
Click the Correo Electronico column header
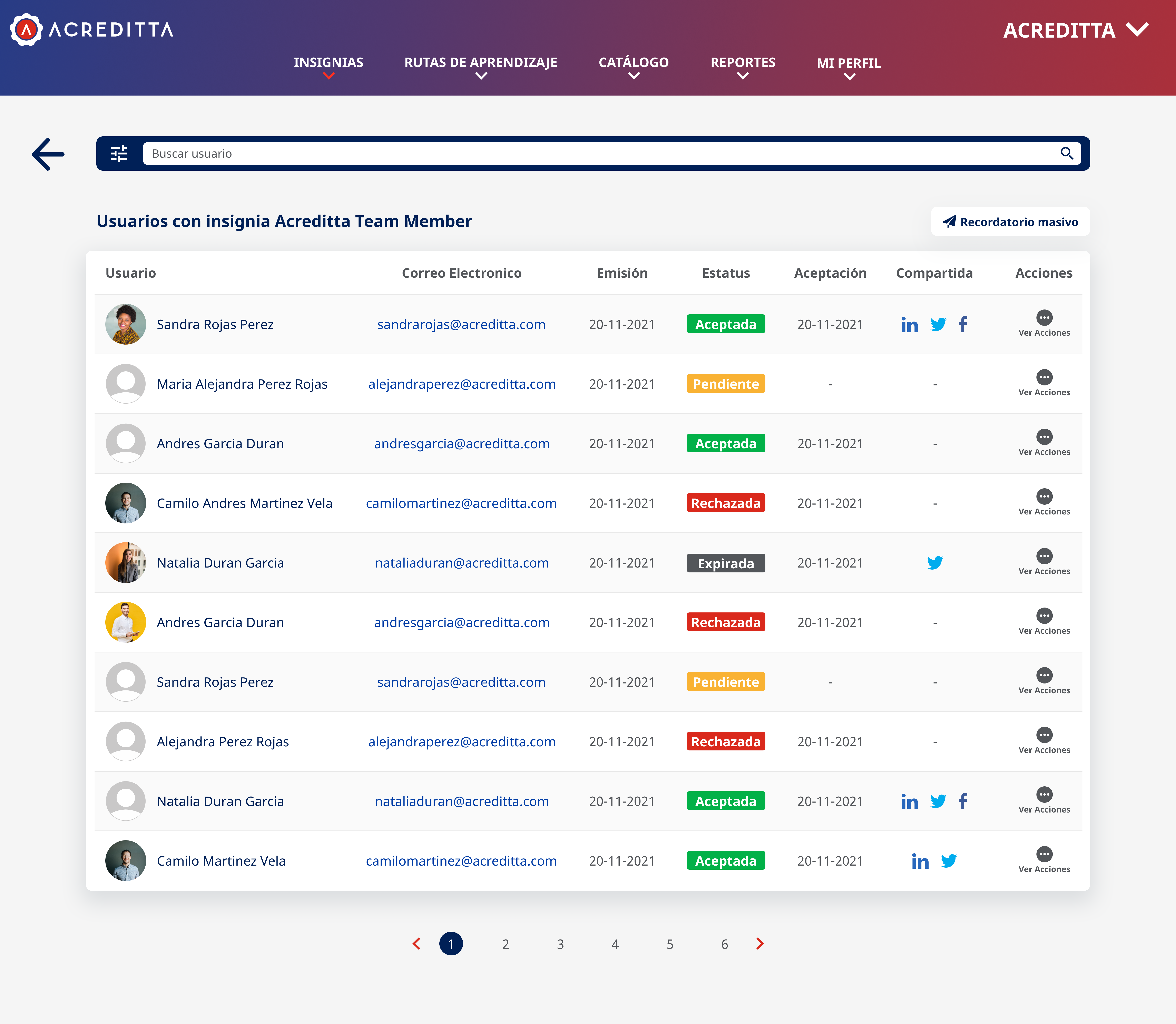pos(462,273)
